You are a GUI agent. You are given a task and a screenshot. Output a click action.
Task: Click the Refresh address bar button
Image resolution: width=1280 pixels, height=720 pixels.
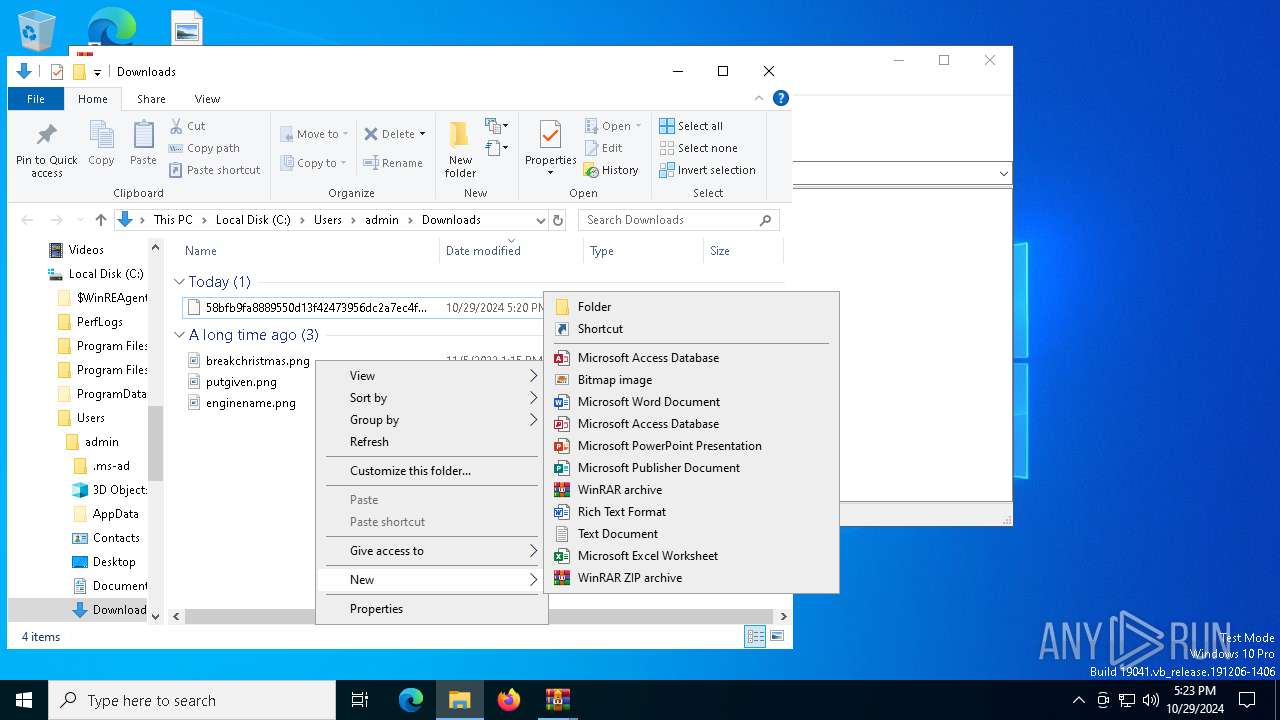pyautogui.click(x=558, y=220)
